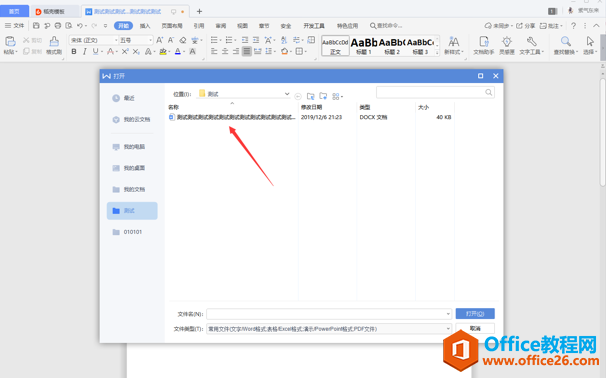606x378 pixels.
Task: Click the Print icon in quick toolbar
Action: [58, 26]
